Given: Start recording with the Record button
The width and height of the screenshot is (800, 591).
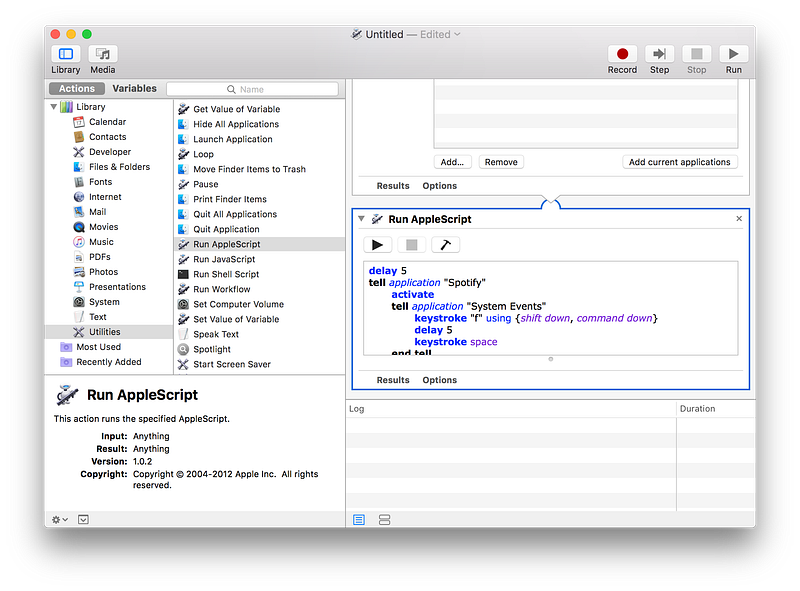Looking at the screenshot, I should (622, 54).
